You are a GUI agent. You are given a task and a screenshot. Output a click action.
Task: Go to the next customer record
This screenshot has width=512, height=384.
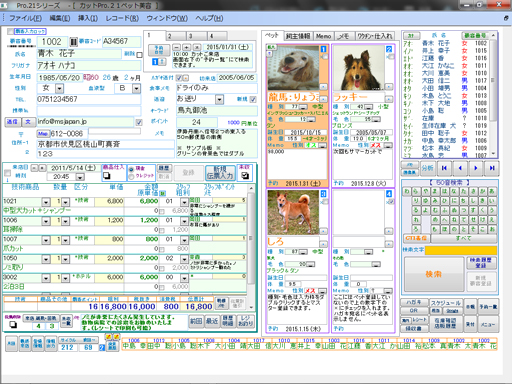[476, 168]
